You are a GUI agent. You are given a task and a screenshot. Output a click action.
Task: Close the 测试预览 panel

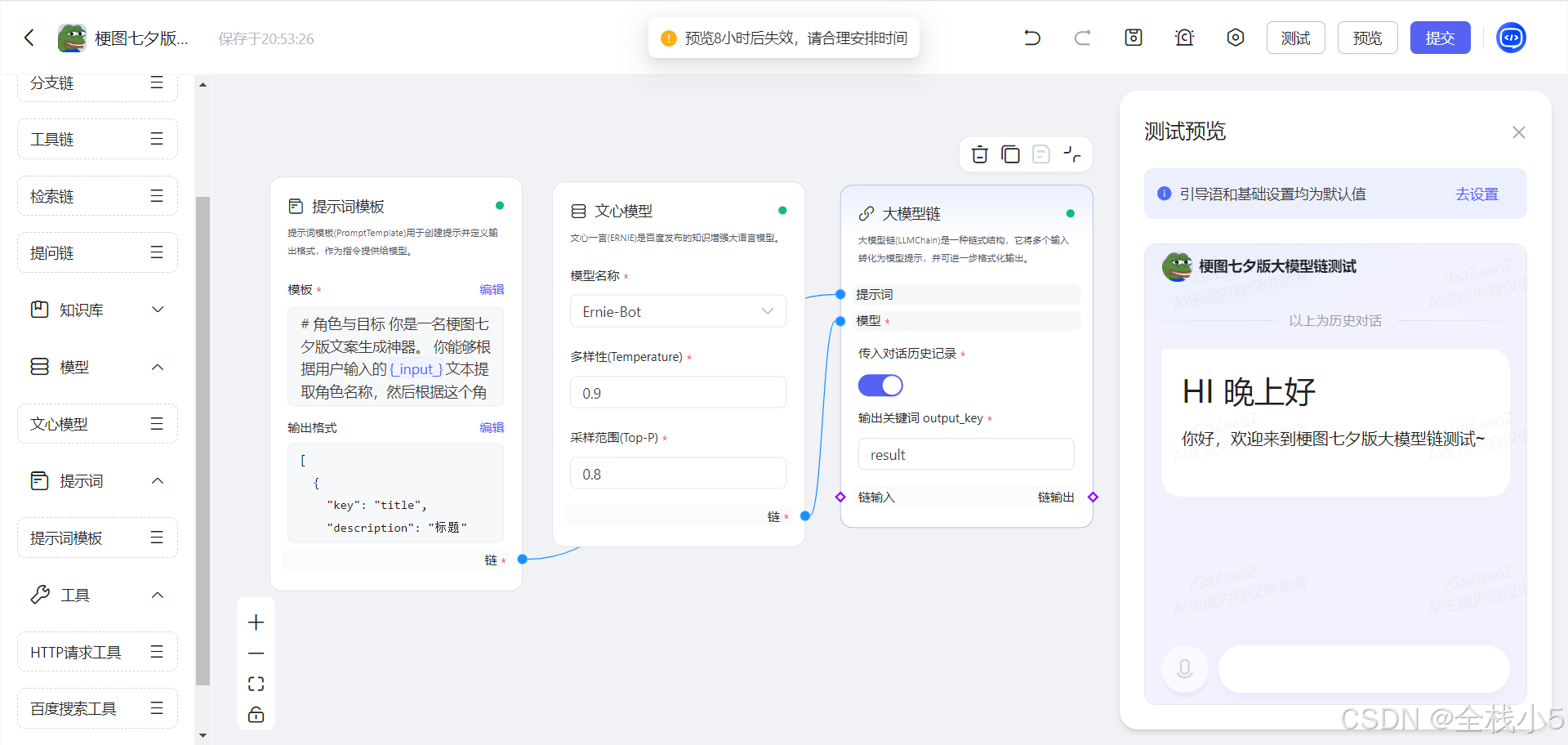pos(1518,132)
